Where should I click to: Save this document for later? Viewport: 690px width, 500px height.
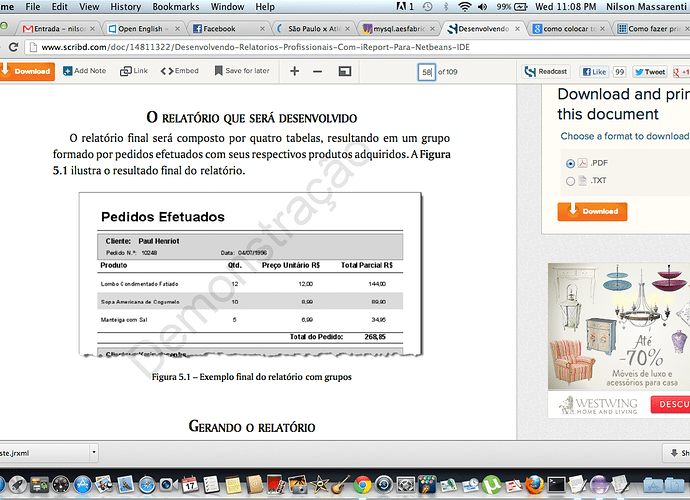point(242,71)
